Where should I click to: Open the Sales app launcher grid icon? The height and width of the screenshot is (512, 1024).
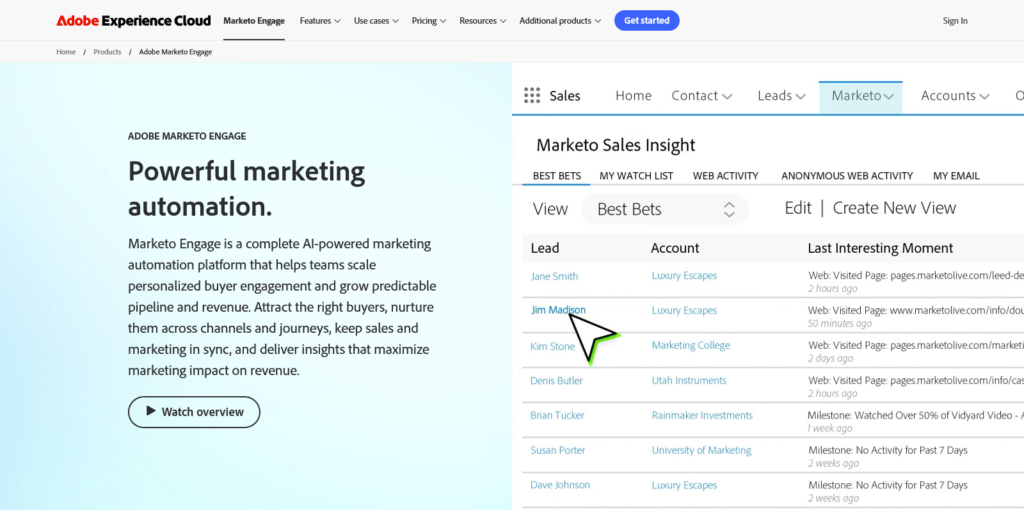pos(532,95)
